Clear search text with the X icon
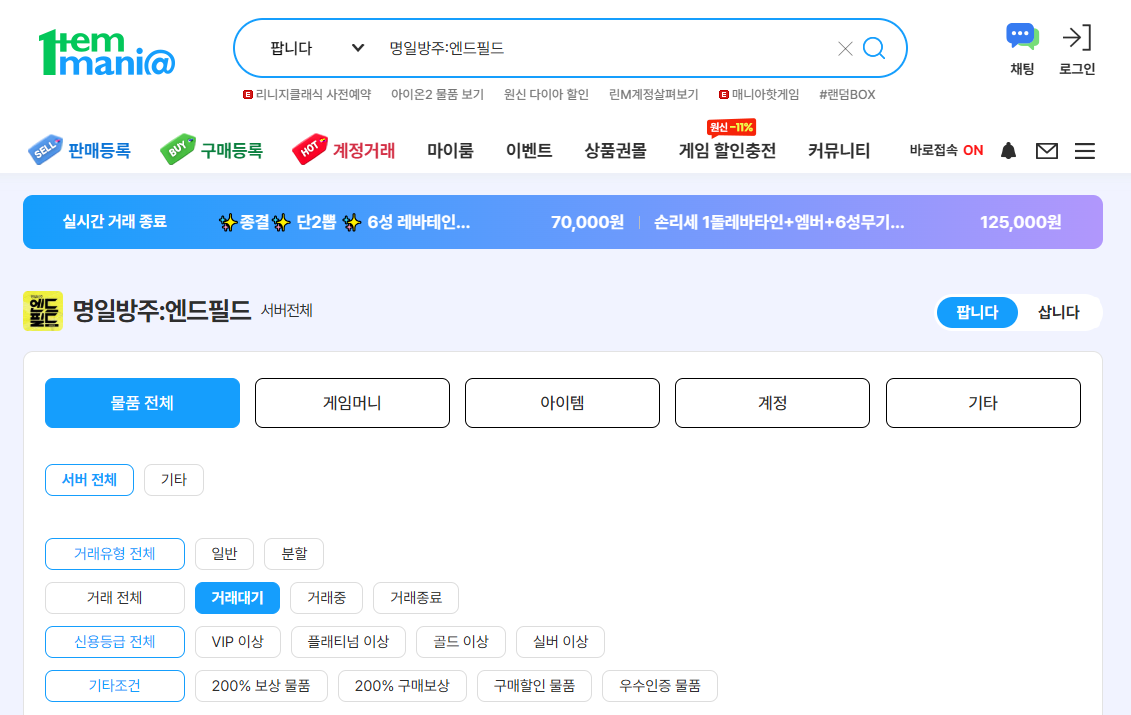 (845, 48)
